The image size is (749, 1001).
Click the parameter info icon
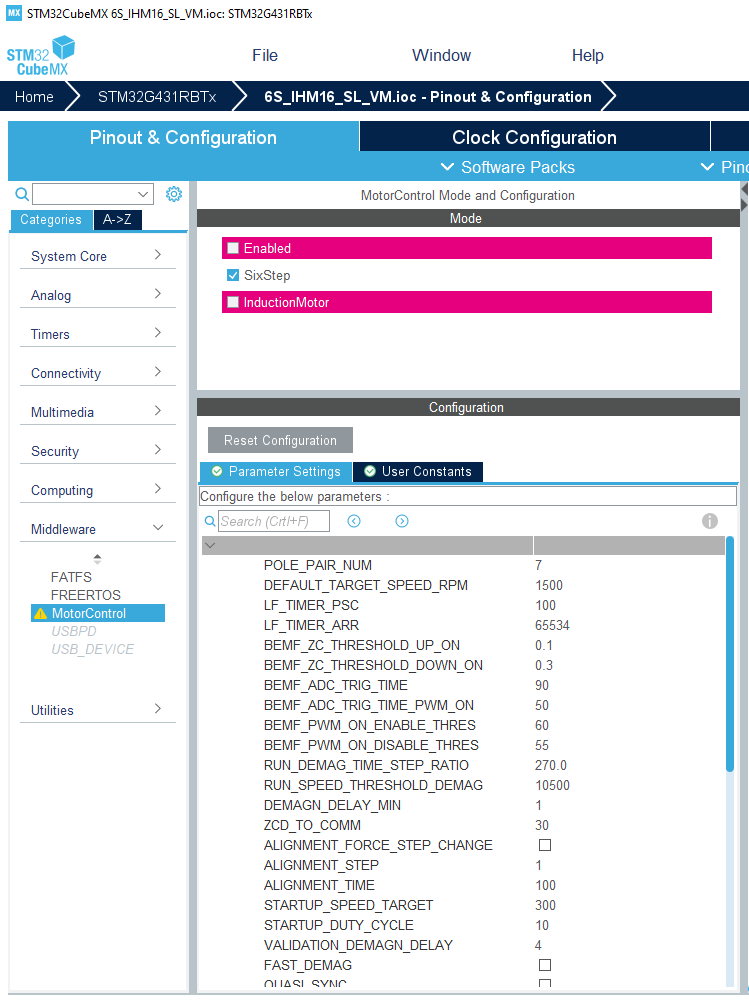710,521
